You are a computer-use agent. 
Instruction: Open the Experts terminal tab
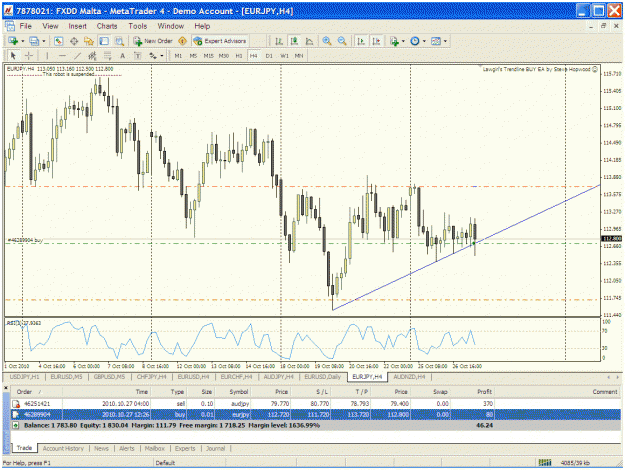click(185, 448)
